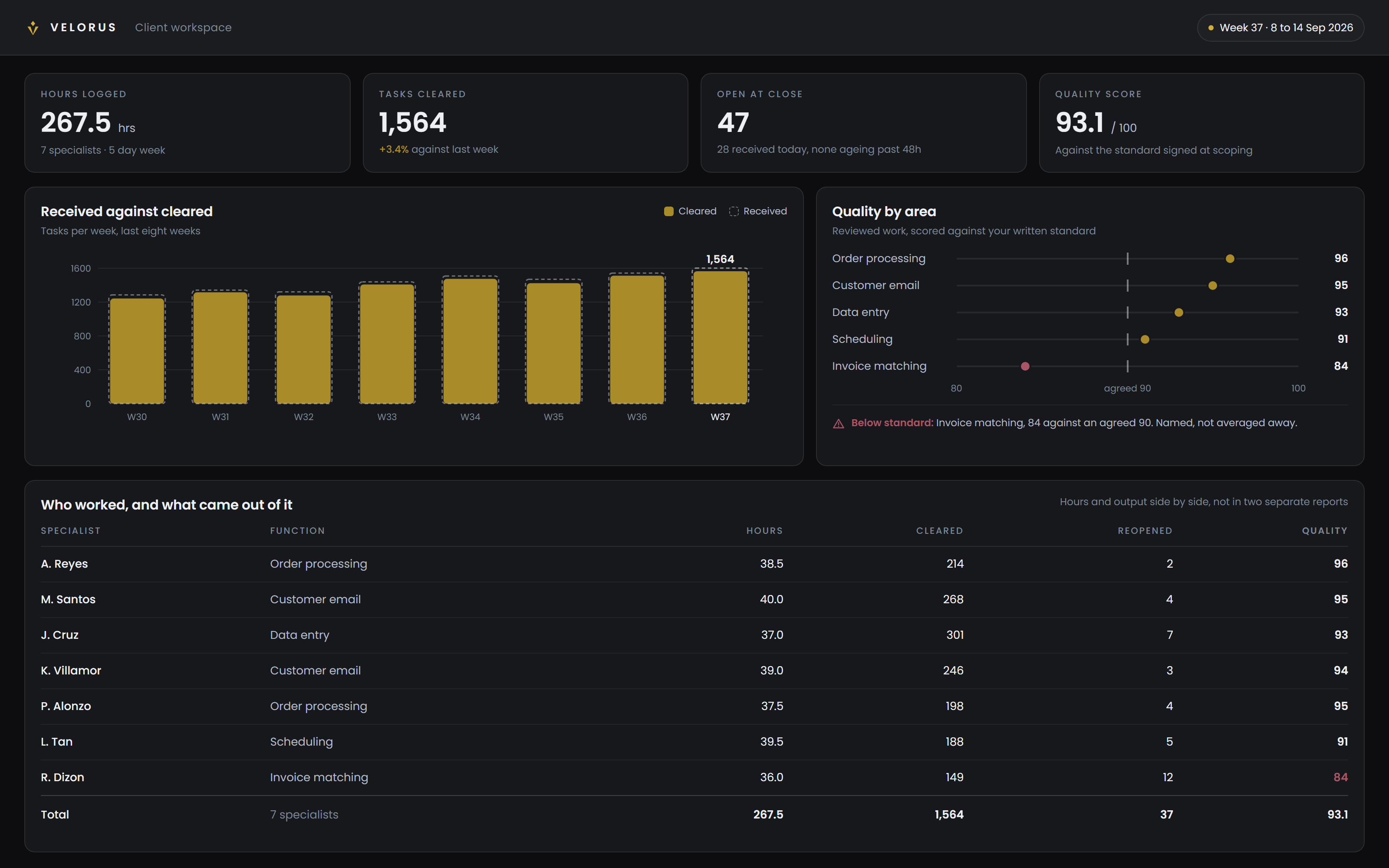1389x868 pixels.
Task: Sort table by Quality column header
Action: (x=1324, y=531)
